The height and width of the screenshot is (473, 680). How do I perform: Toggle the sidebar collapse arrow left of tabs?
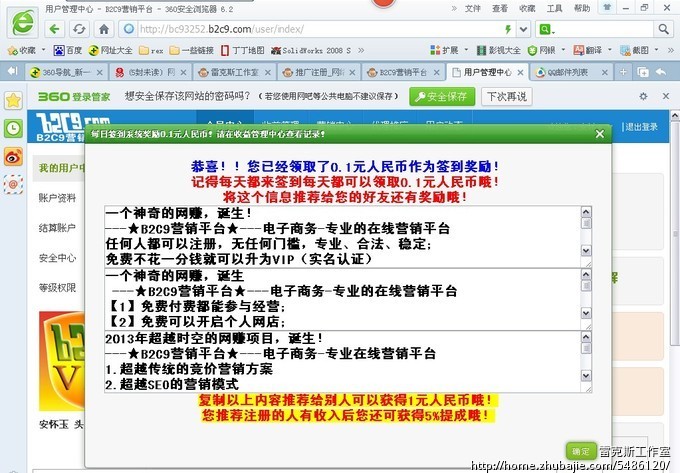pyautogui.click(x=13, y=71)
